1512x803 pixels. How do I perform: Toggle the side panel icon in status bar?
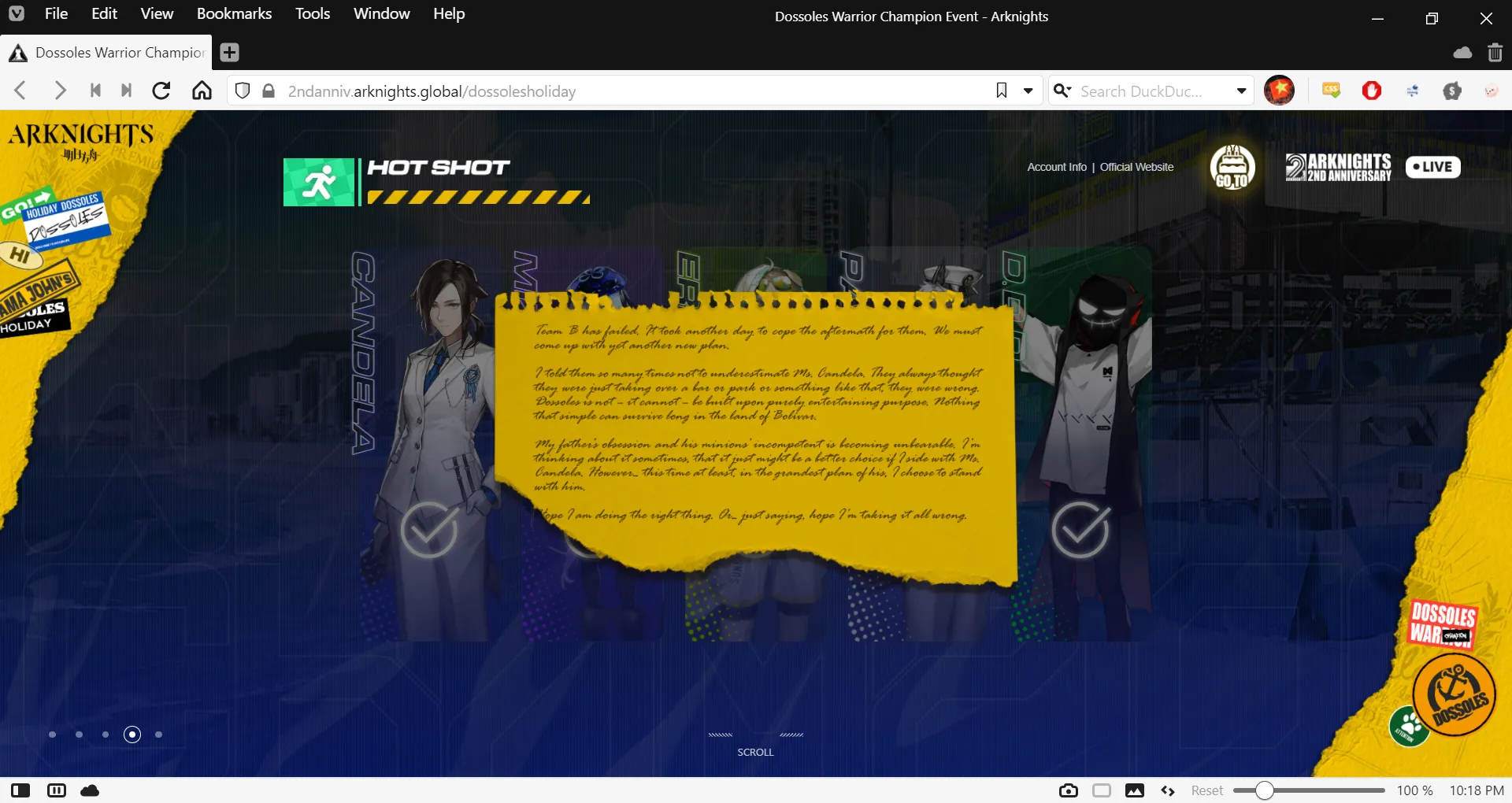click(x=20, y=790)
